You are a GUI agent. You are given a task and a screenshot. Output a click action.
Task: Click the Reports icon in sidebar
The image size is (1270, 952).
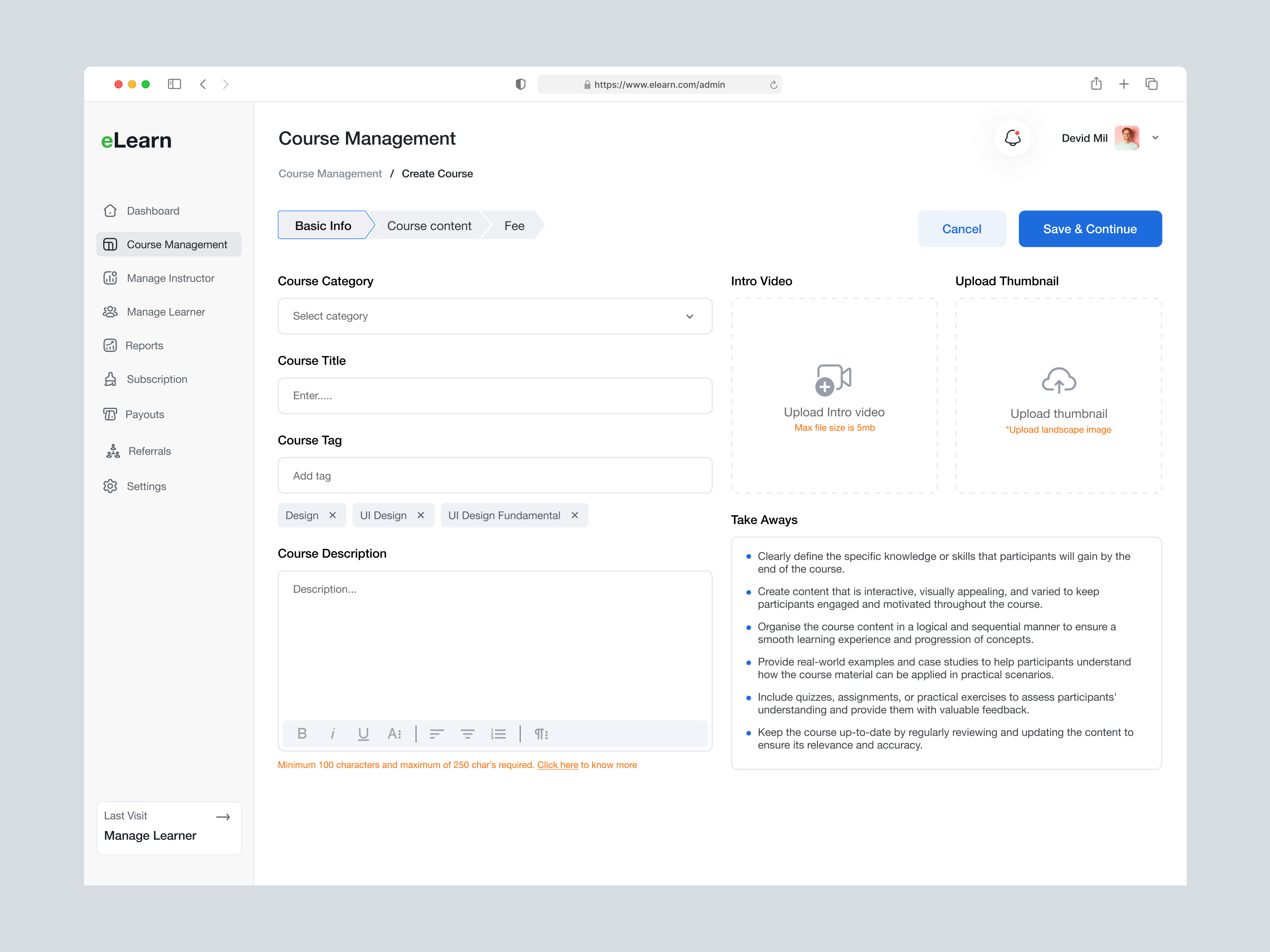110,345
